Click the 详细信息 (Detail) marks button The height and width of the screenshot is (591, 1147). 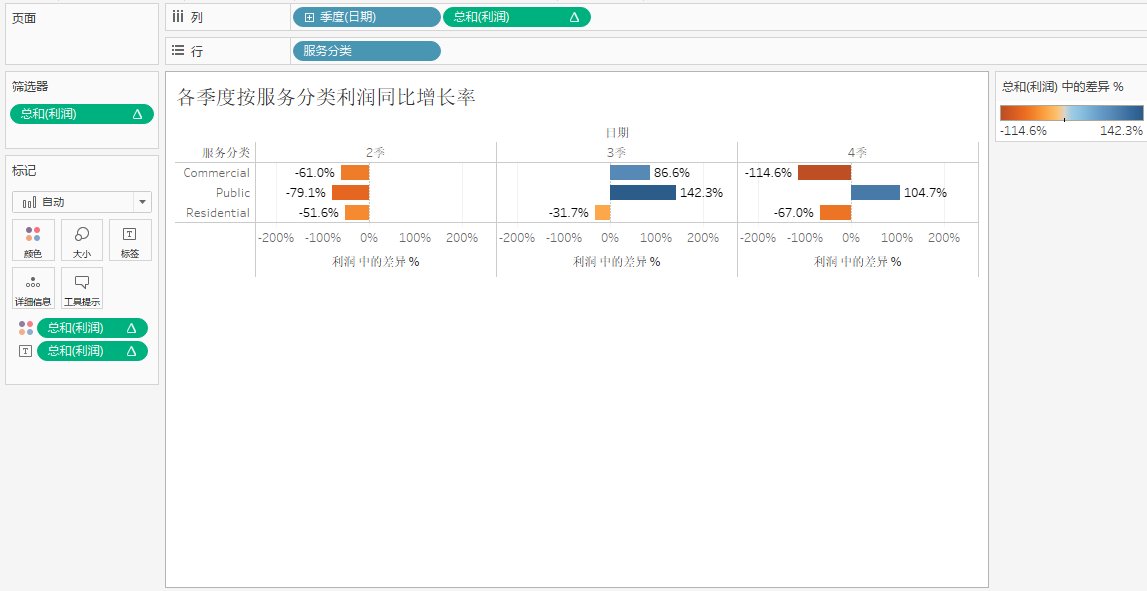click(x=33, y=288)
